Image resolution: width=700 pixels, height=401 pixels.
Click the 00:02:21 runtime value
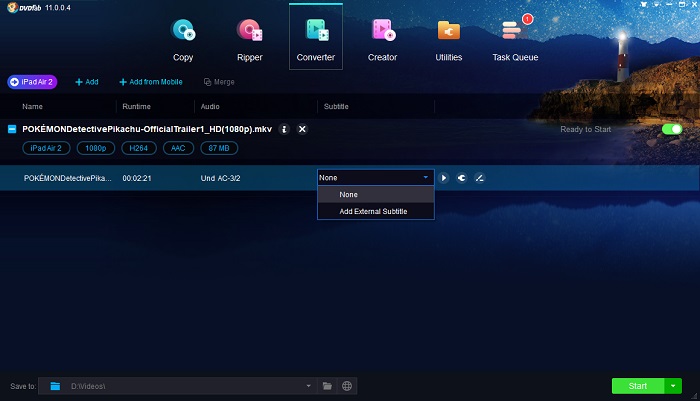click(x=137, y=178)
